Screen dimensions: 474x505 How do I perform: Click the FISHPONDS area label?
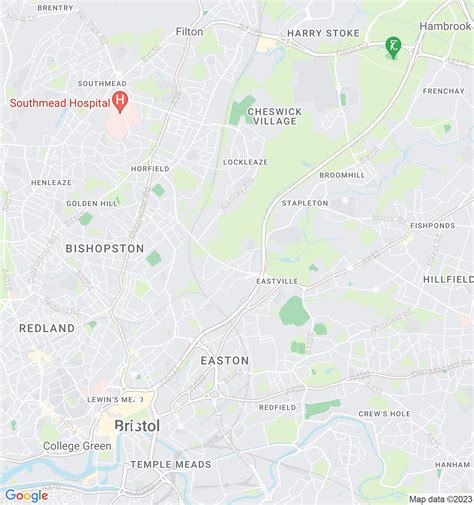pos(433,226)
